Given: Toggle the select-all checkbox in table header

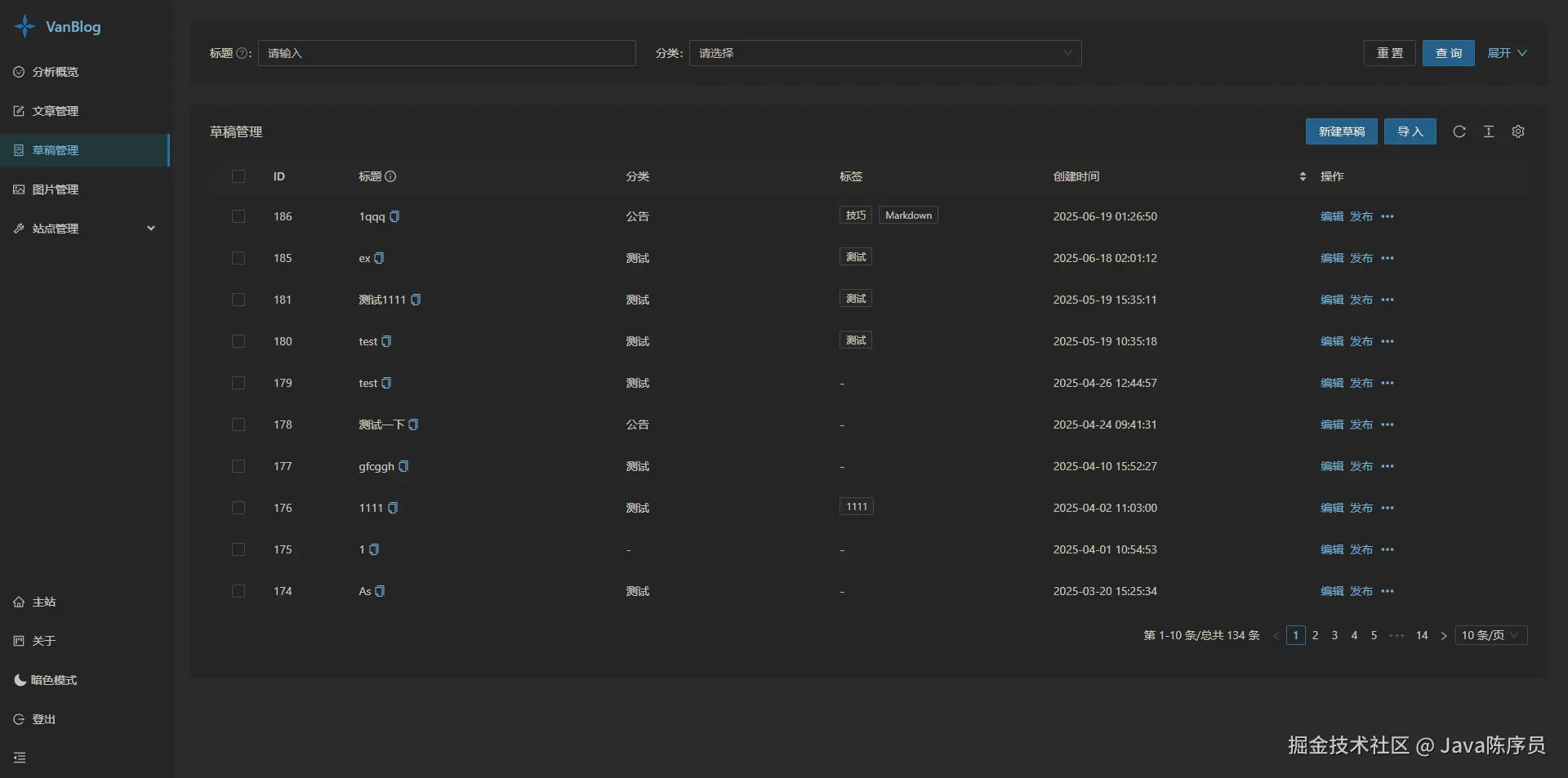Looking at the screenshot, I should pos(238,176).
